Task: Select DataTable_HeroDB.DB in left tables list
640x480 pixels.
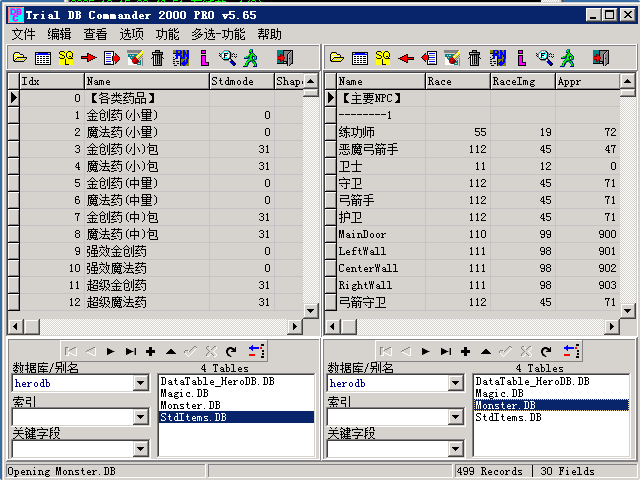Action: click(x=237, y=381)
